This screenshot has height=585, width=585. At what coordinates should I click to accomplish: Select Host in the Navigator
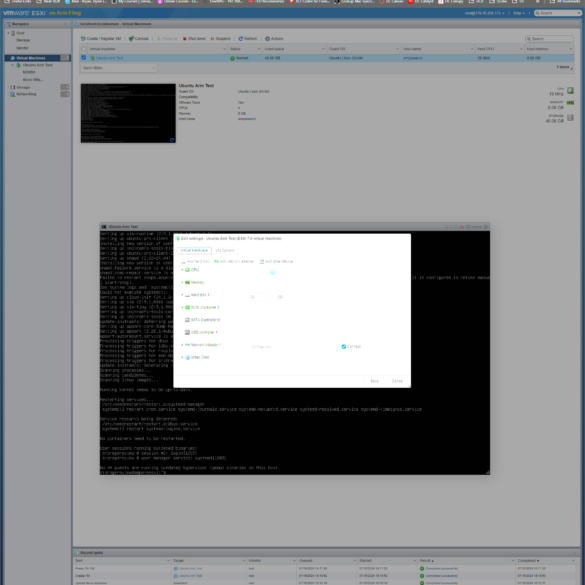point(20,33)
